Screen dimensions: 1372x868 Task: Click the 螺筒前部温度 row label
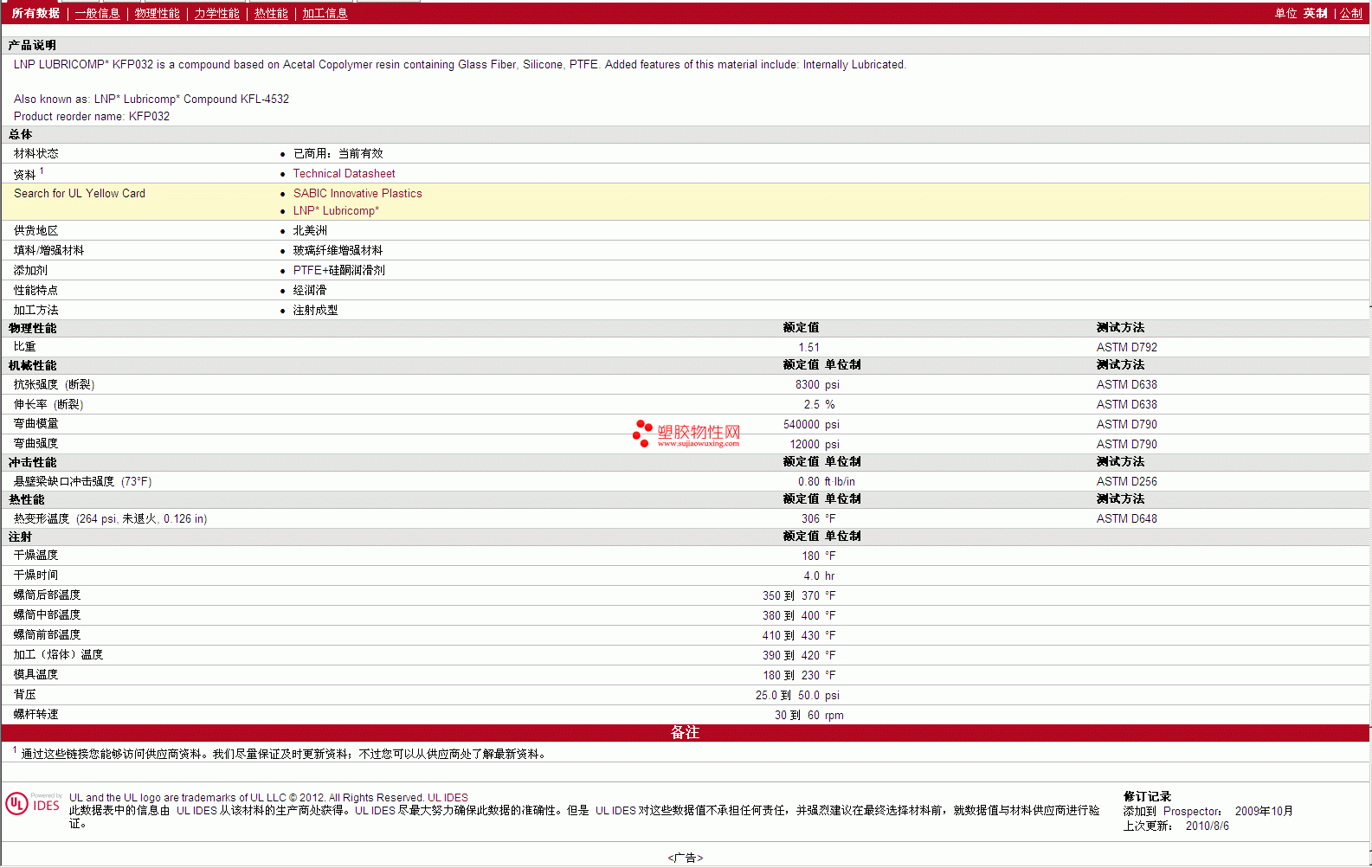pos(47,635)
